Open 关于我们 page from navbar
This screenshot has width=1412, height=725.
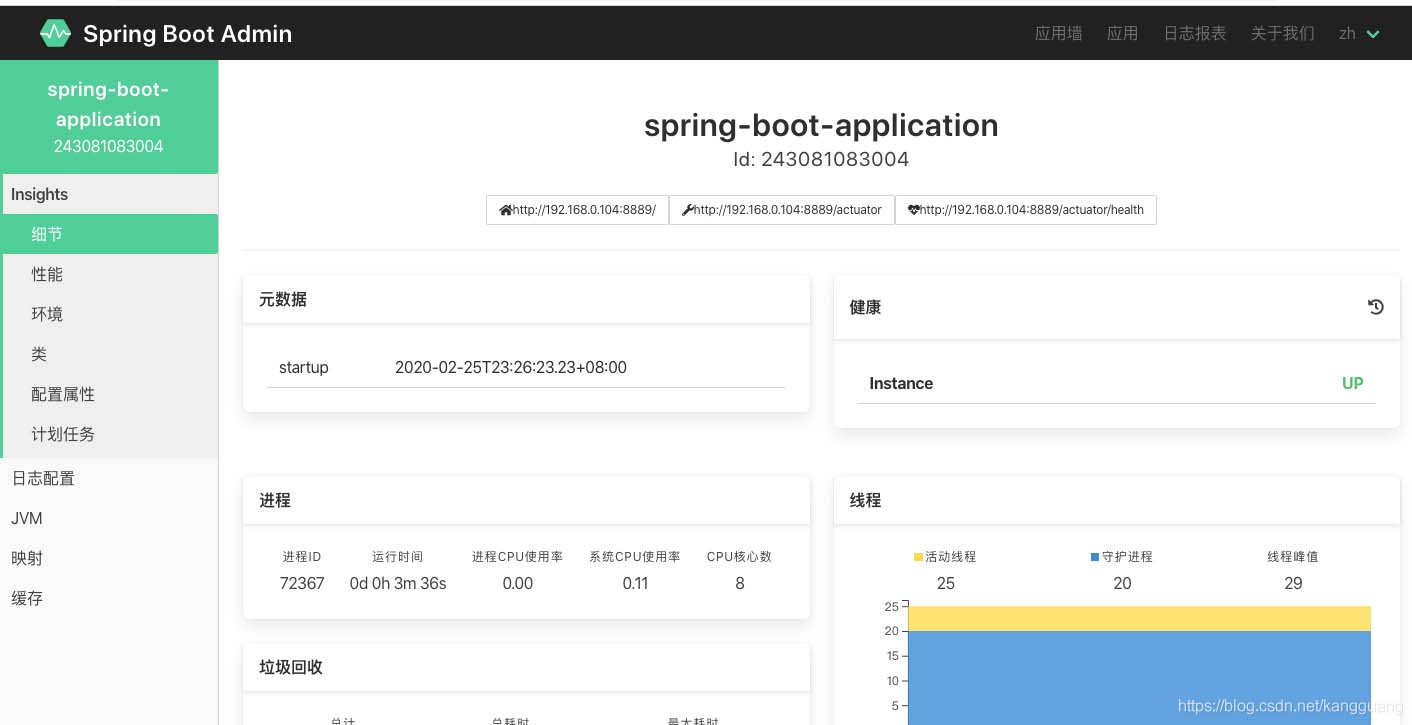pyautogui.click(x=1282, y=33)
